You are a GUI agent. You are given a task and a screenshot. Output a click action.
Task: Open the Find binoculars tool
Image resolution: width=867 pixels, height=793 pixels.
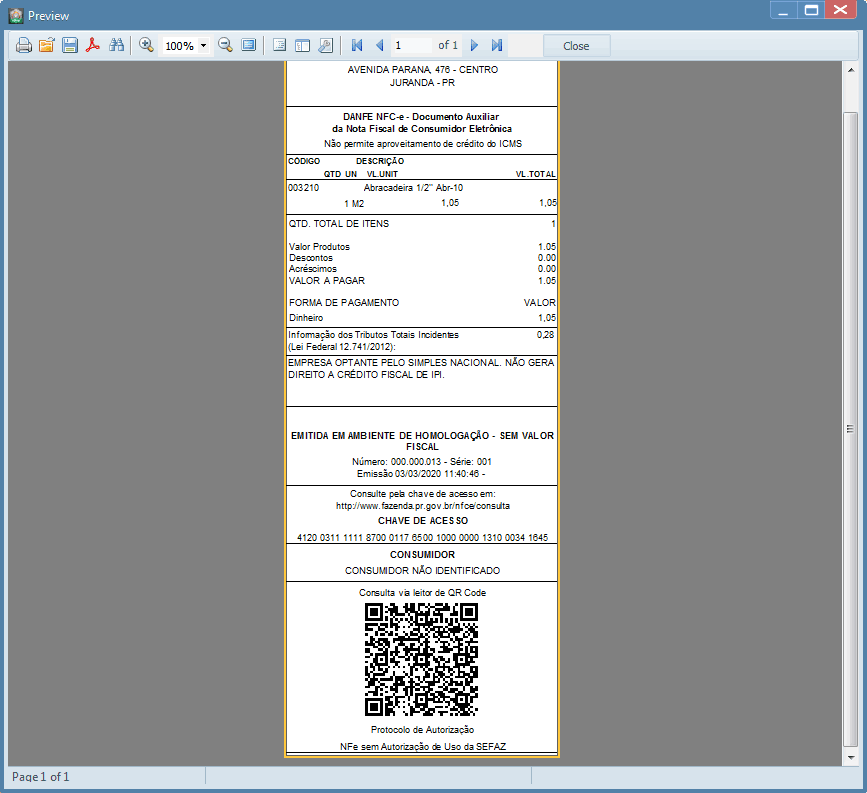tap(116, 45)
